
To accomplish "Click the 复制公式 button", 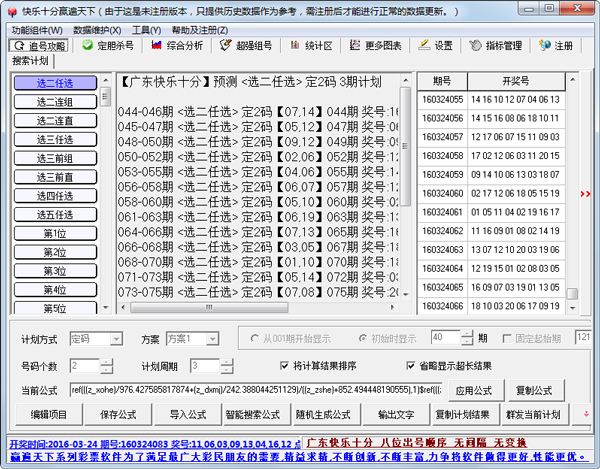I will coord(534,391).
